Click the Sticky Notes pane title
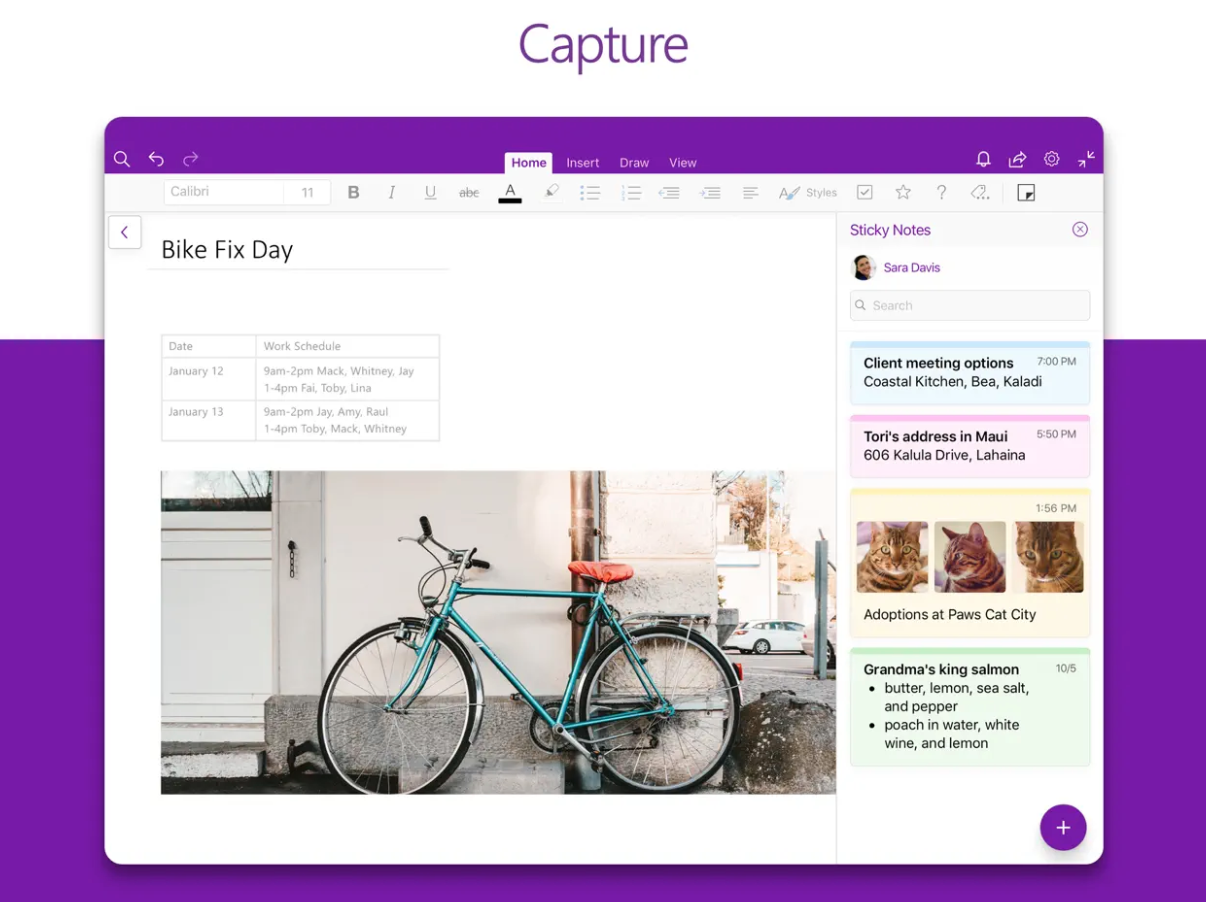 pos(890,230)
